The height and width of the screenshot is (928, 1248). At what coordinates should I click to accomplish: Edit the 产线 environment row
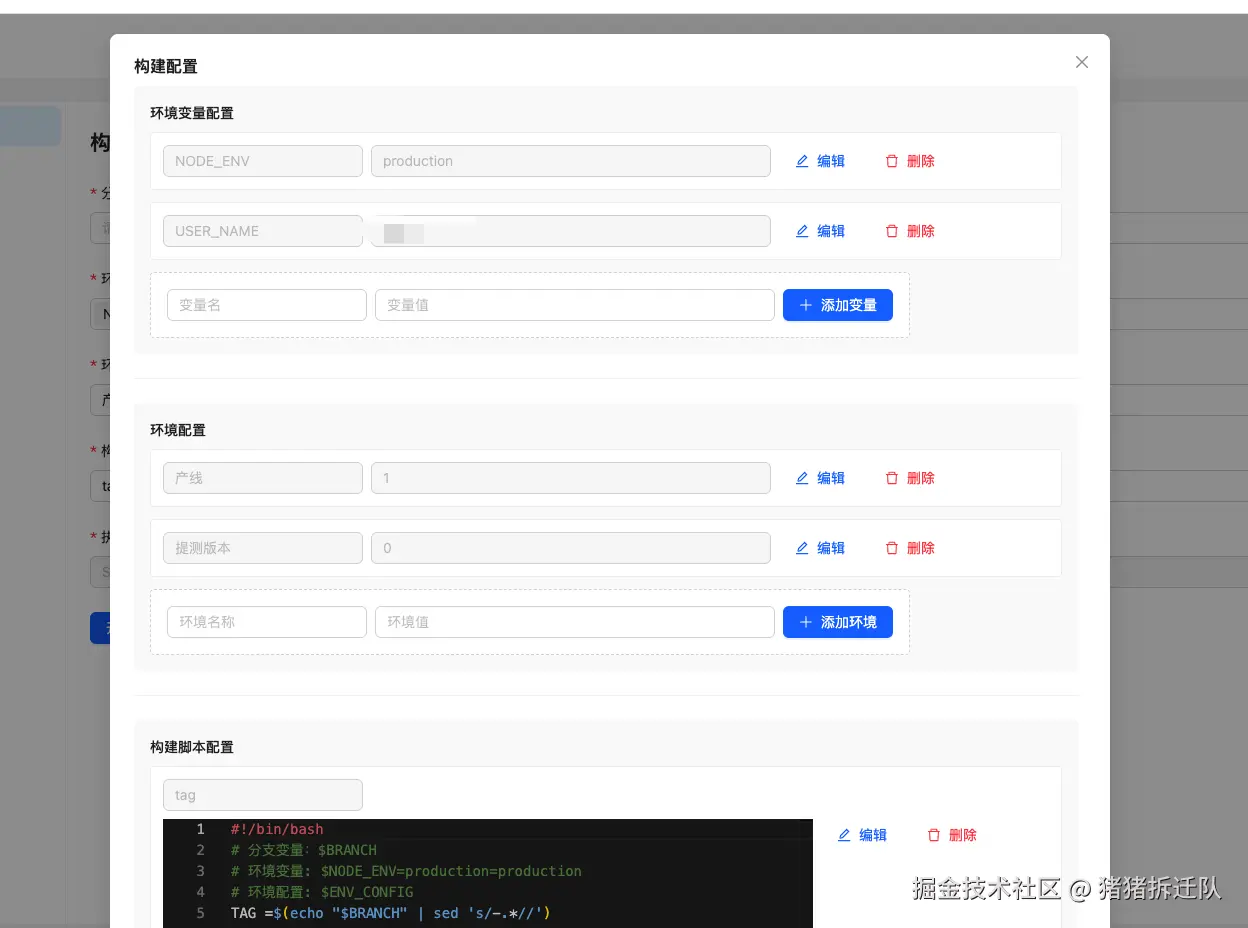(x=820, y=478)
